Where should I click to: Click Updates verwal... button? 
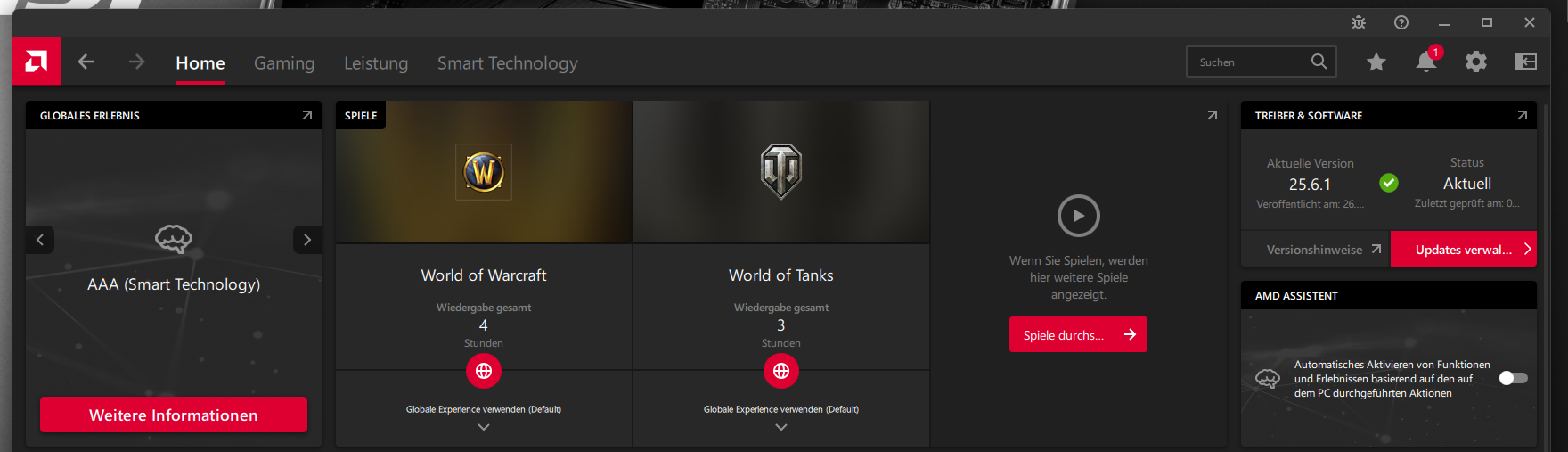tap(1464, 250)
